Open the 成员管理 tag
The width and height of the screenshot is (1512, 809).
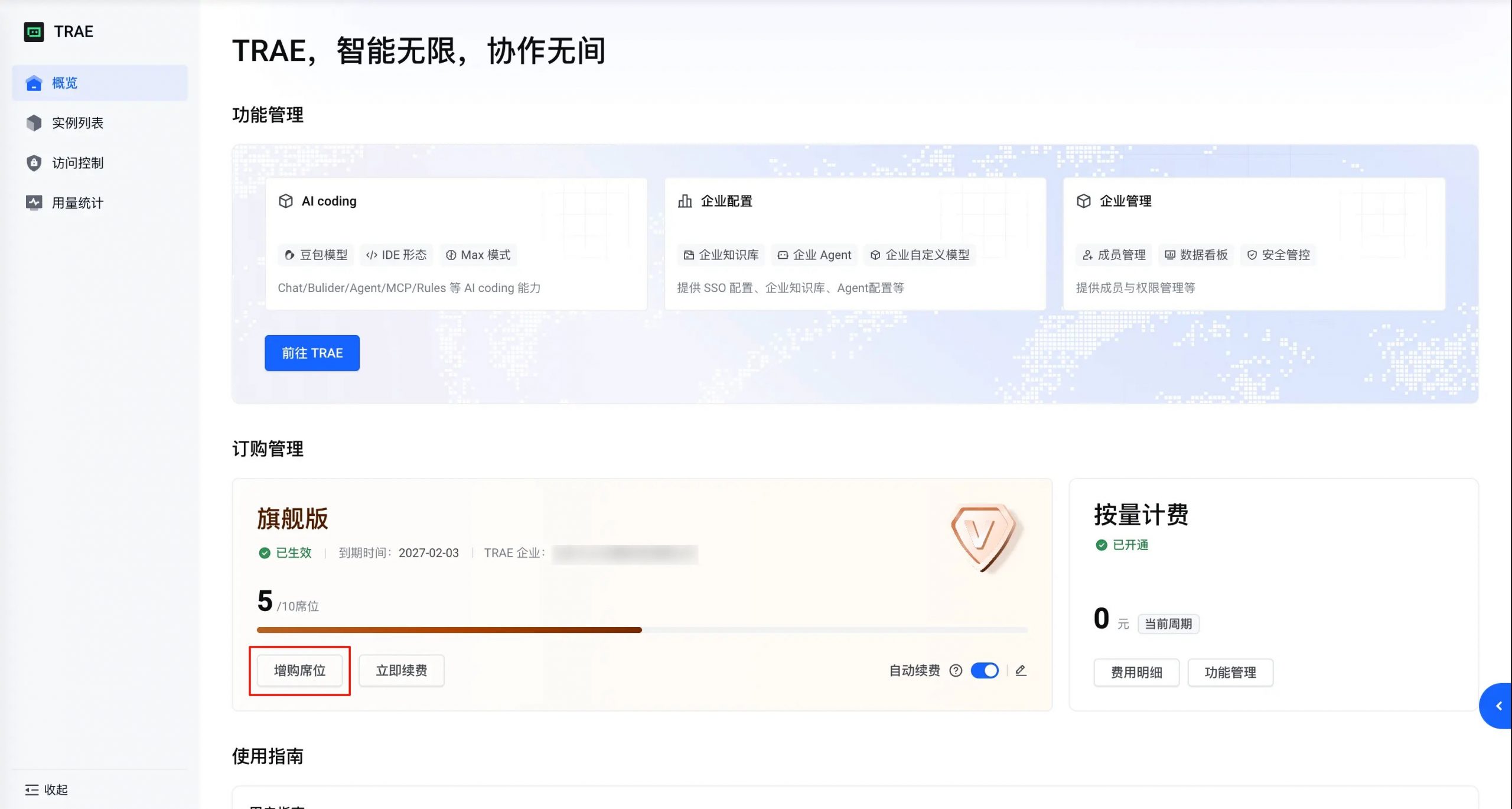point(1114,255)
